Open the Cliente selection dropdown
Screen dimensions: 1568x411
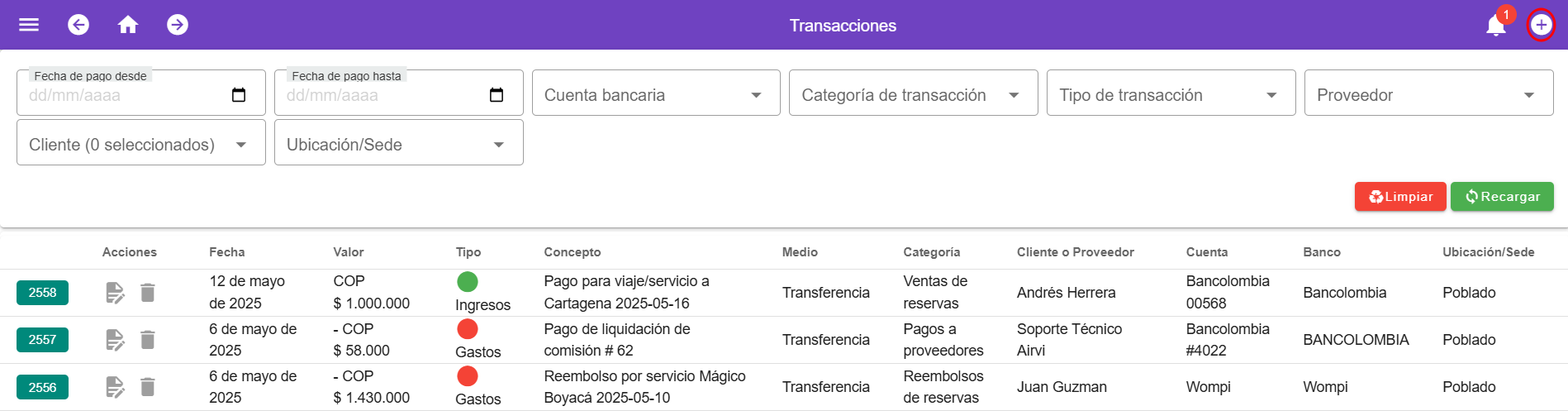point(140,145)
